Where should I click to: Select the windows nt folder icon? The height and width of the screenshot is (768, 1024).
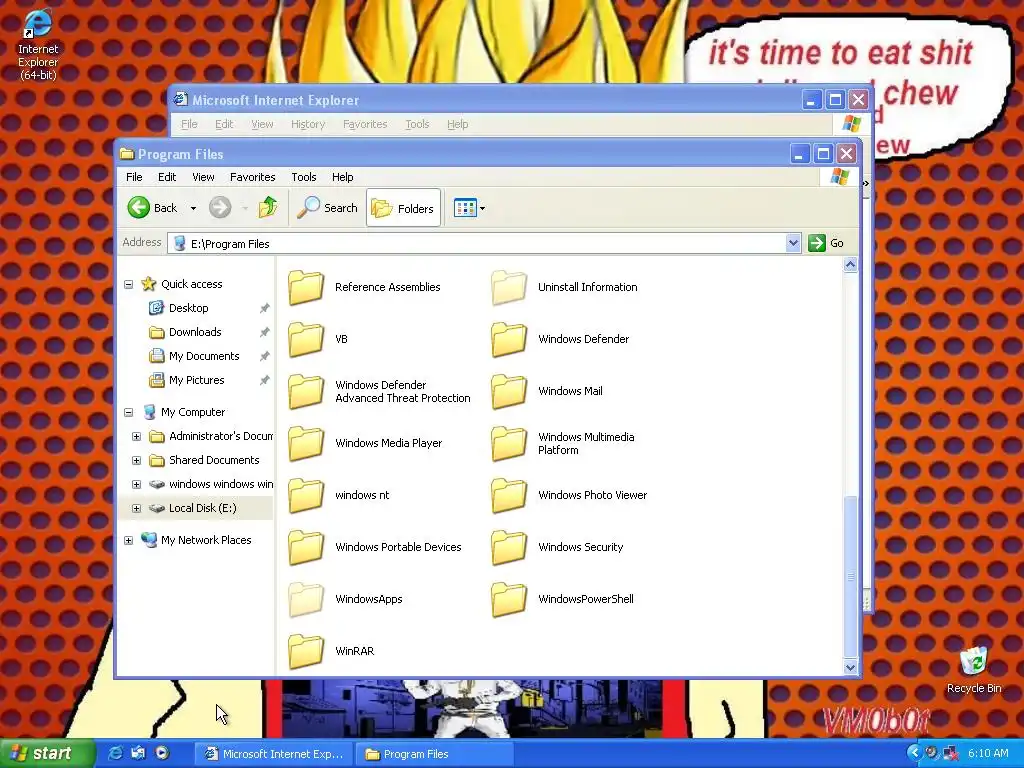306,495
